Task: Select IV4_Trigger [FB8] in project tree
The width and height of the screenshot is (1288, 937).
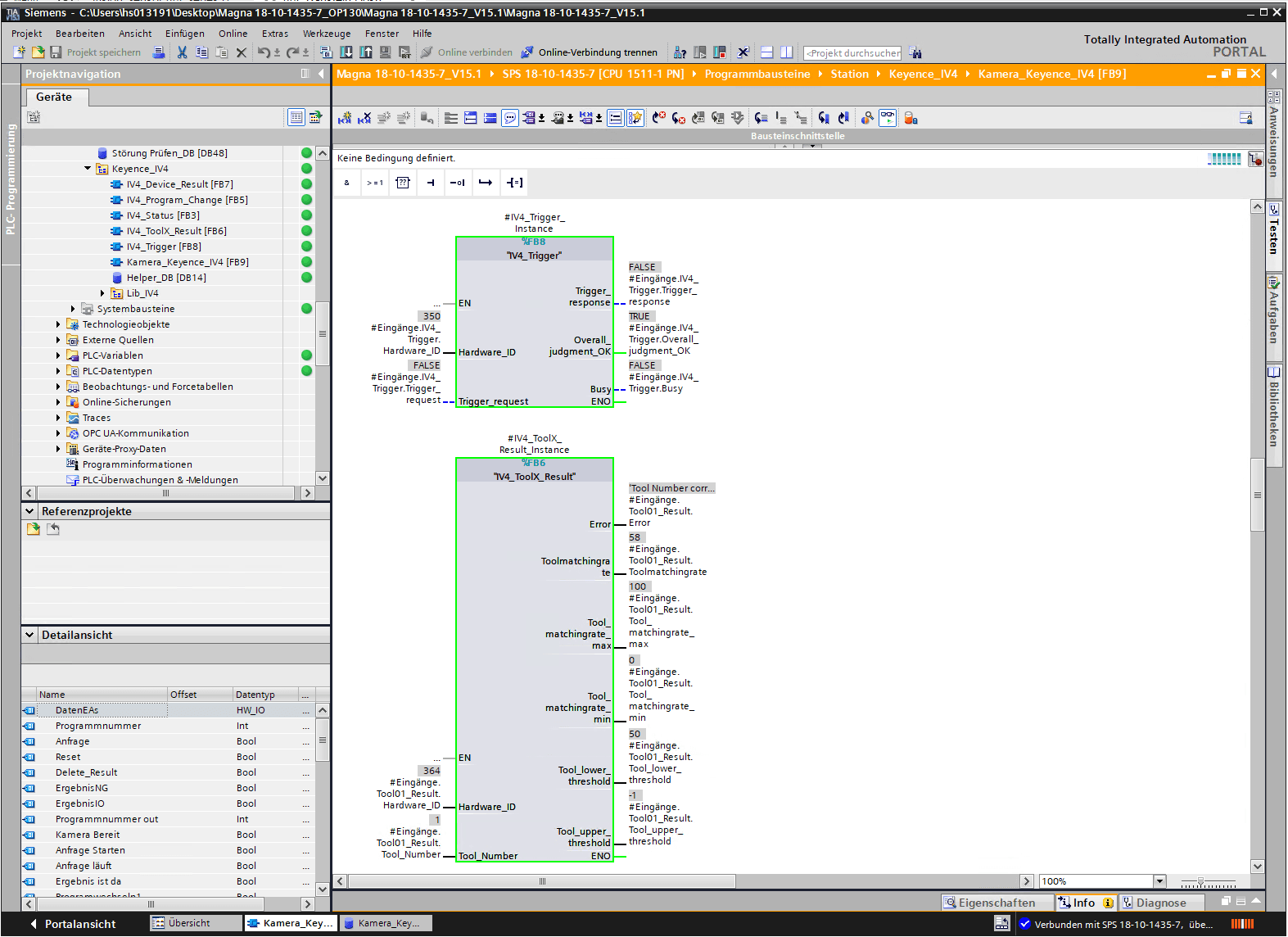Action: point(164,247)
